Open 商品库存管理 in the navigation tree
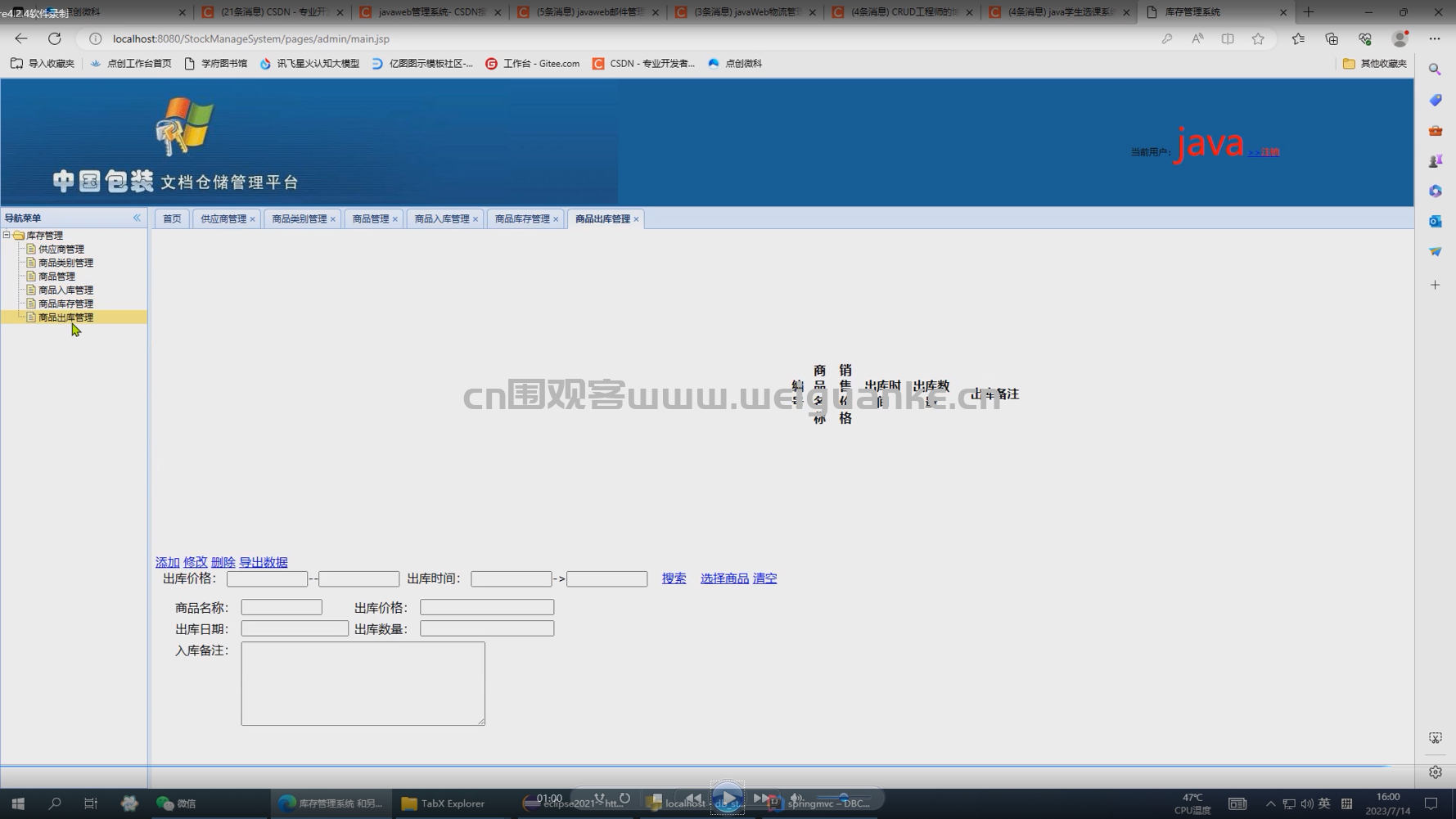The height and width of the screenshot is (819, 1456). coord(65,304)
